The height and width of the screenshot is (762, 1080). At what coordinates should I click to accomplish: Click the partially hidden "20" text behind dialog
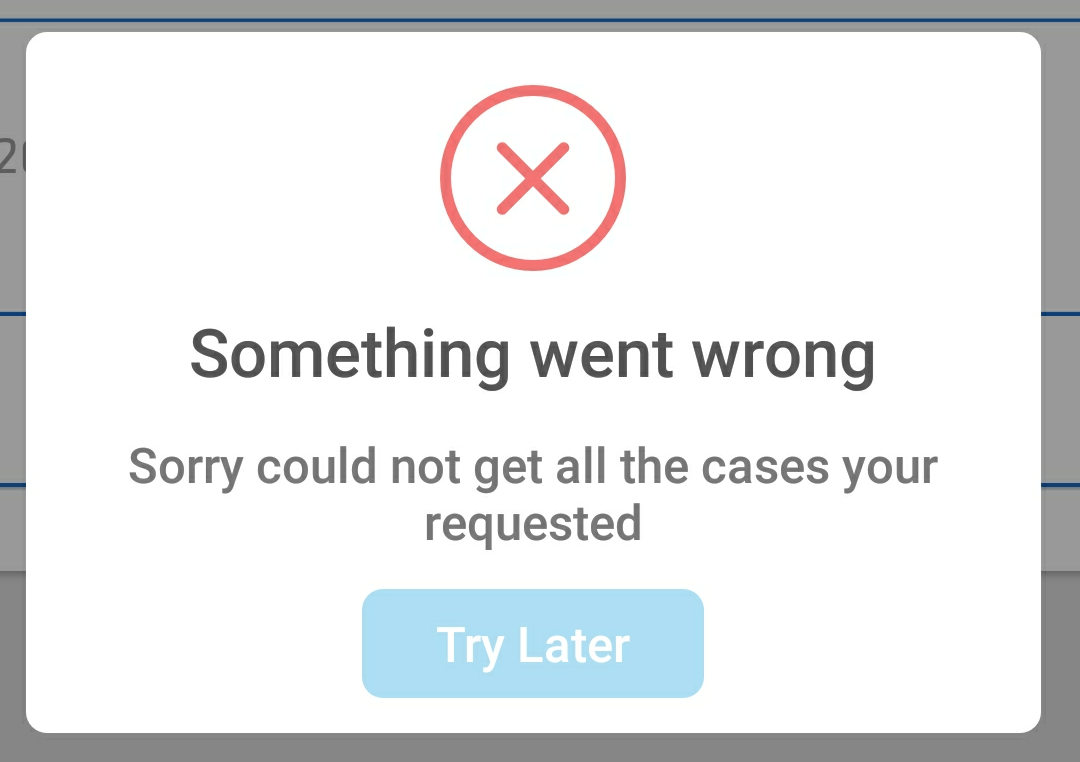[12, 156]
